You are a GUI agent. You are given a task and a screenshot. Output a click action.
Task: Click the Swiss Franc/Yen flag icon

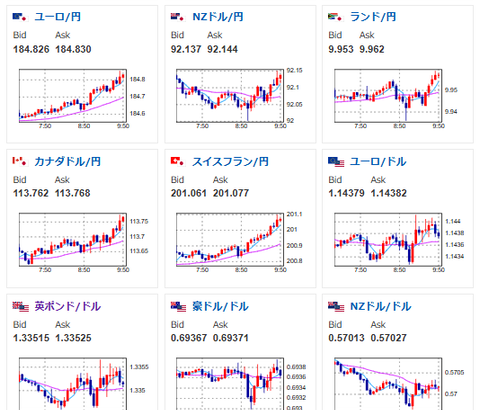[178, 162]
